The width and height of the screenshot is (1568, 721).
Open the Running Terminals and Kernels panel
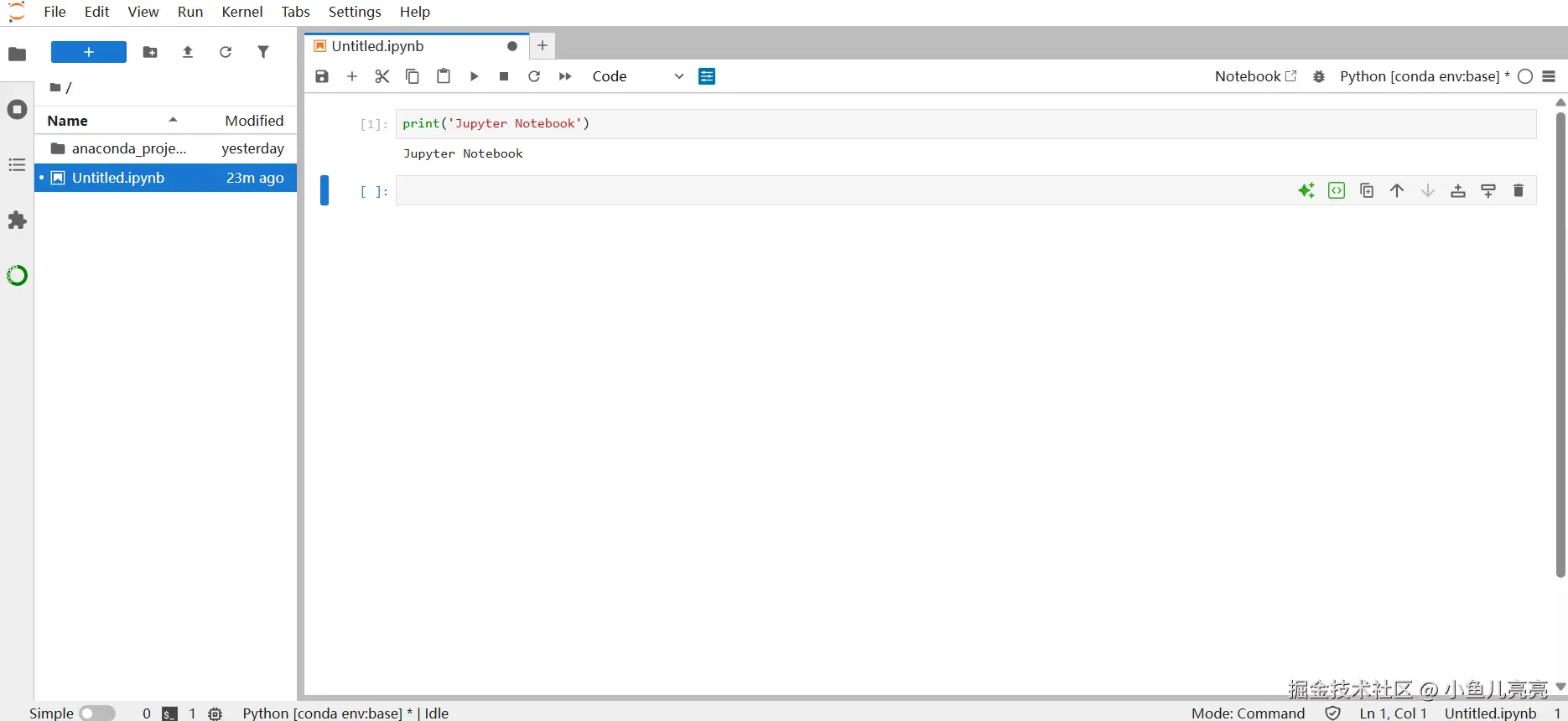tap(17, 110)
